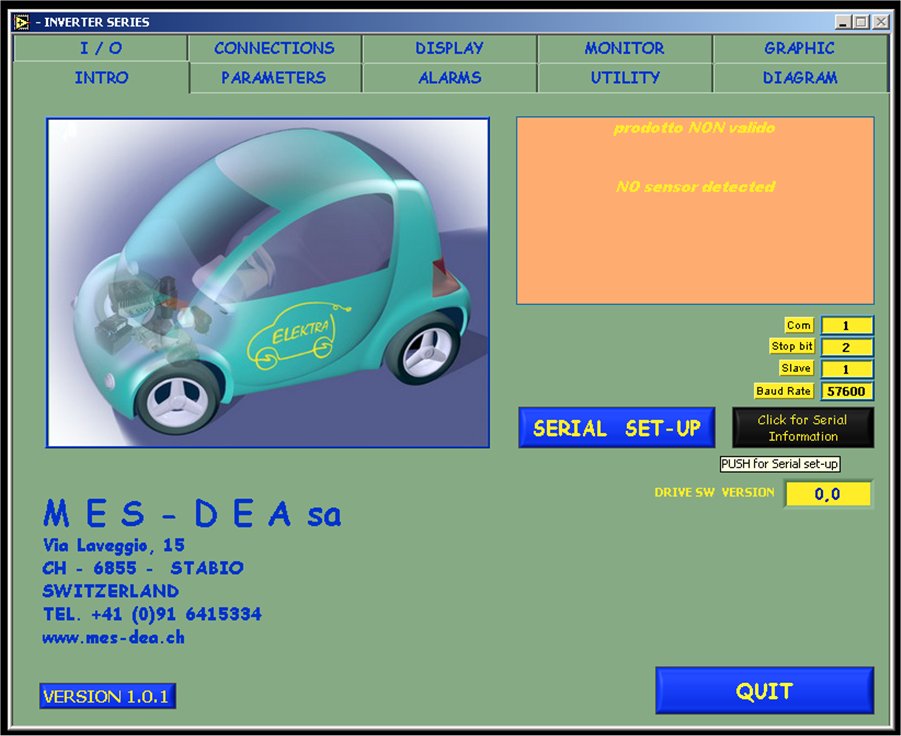The image size is (901, 736).
Task: Click the Elektra car image
Action: click(268, 283)
